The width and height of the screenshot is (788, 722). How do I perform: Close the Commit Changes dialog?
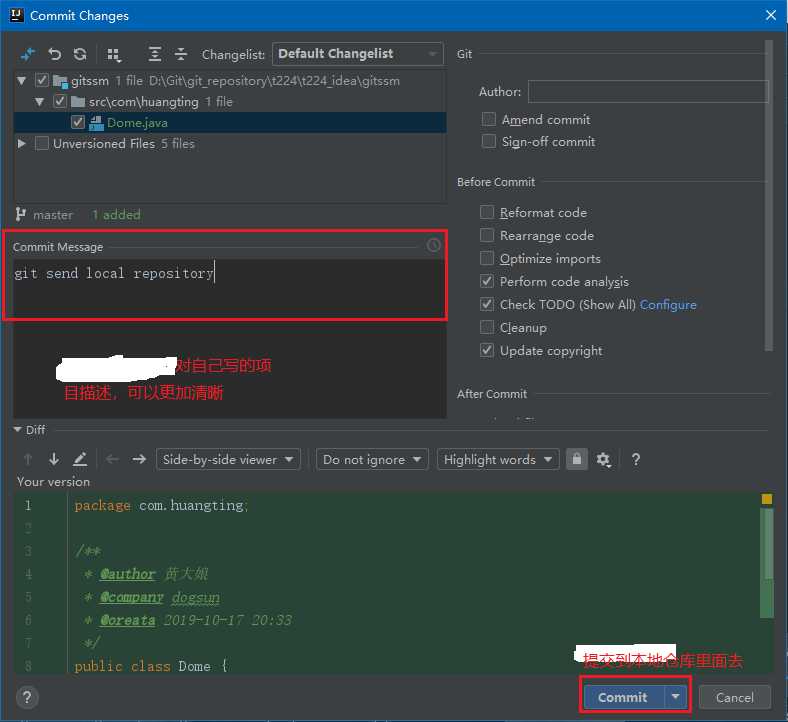(x=770, y=15)
